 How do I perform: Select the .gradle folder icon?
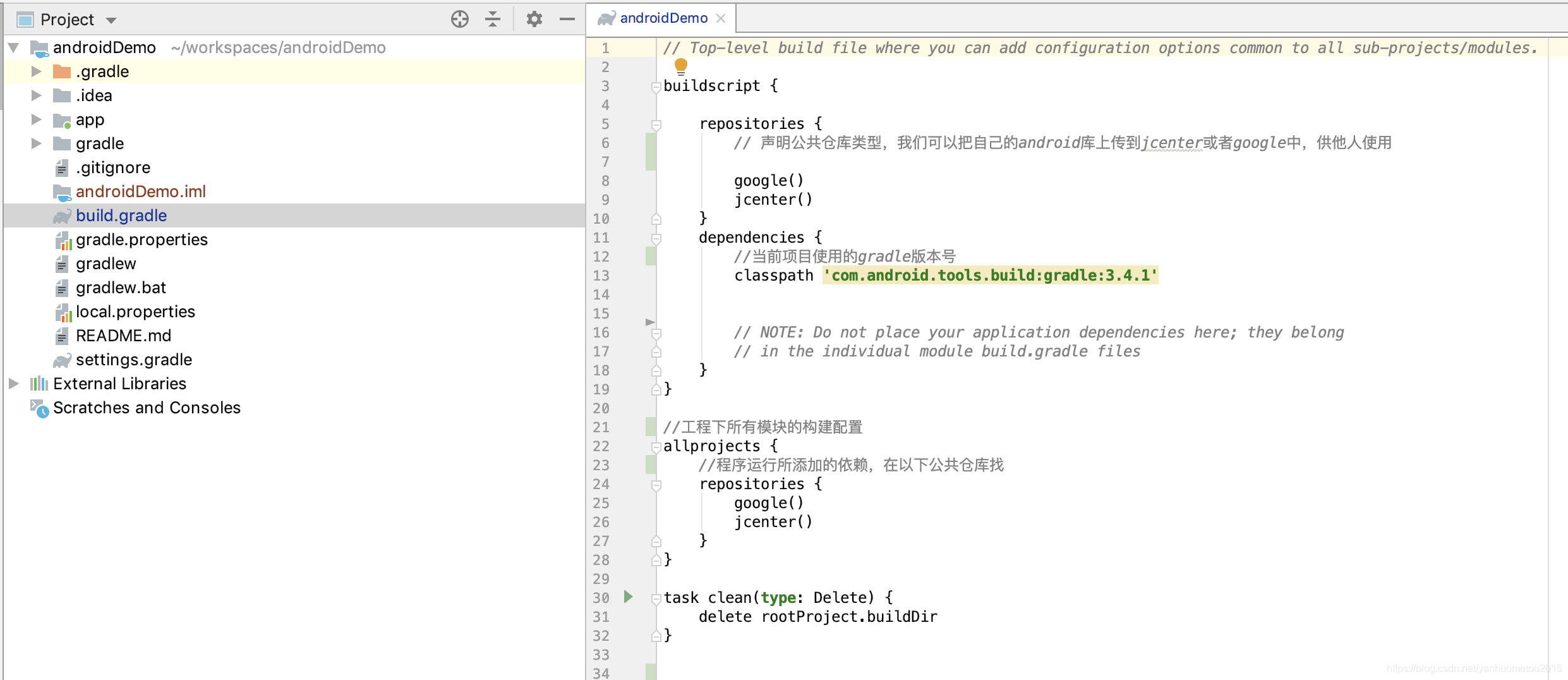62,71
